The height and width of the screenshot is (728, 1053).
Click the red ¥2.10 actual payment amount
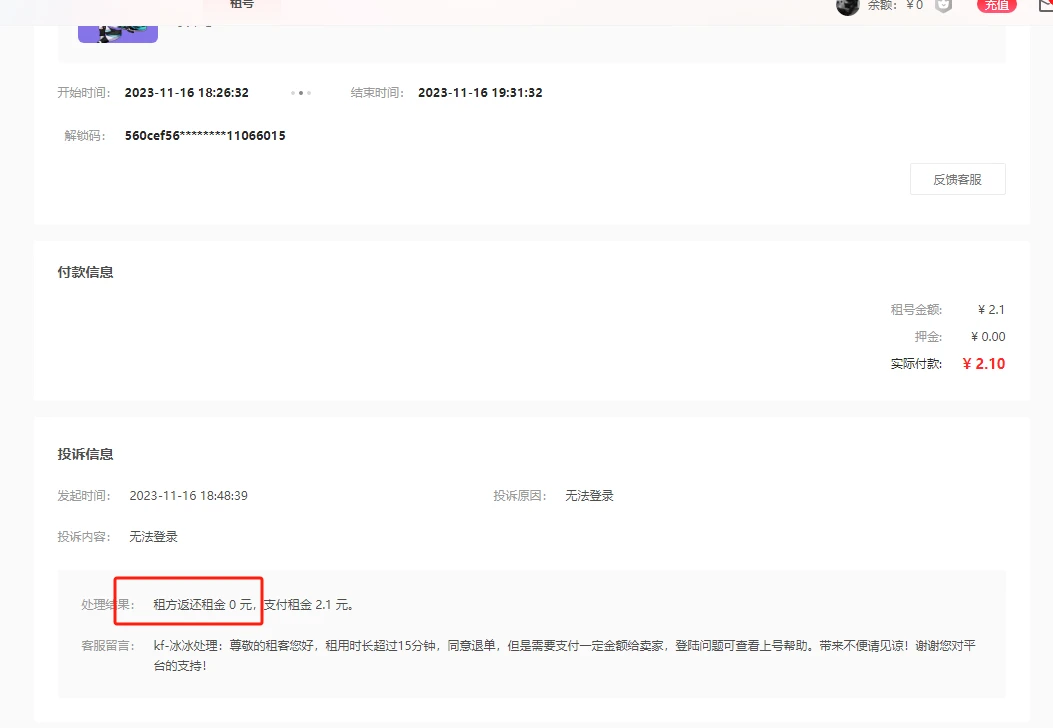point(983,364)
